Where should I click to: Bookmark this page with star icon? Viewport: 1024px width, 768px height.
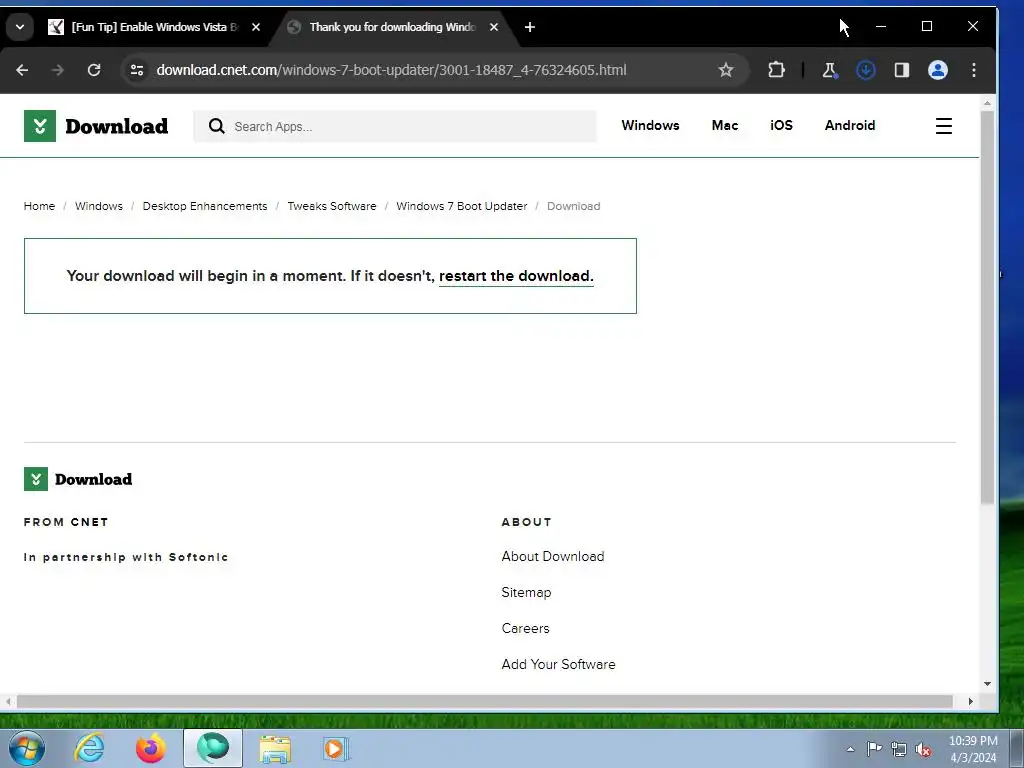pos(726,70)
